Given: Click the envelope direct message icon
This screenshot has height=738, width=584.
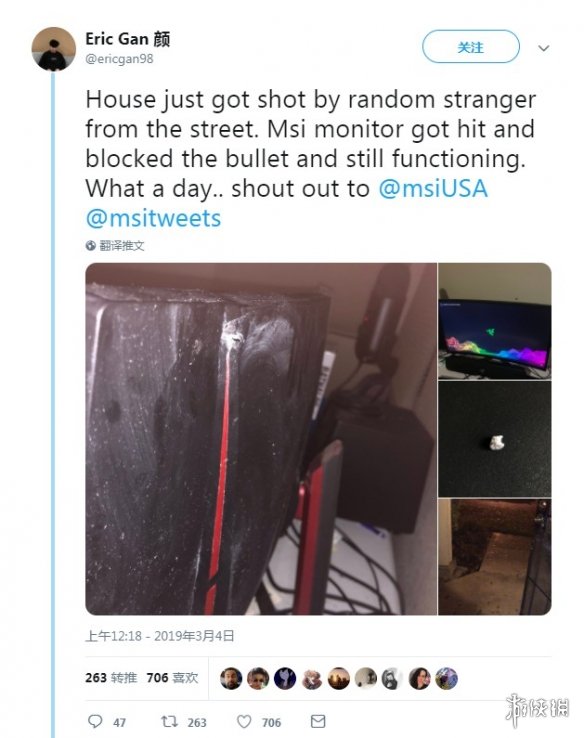Looking at the screenshot, I should [318, 721].
